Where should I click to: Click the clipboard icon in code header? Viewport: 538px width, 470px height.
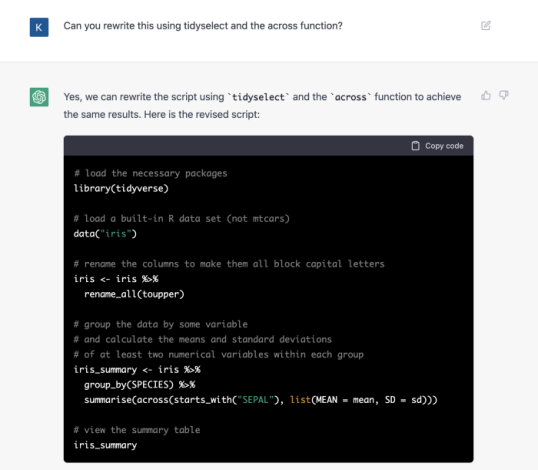[415, 146]
